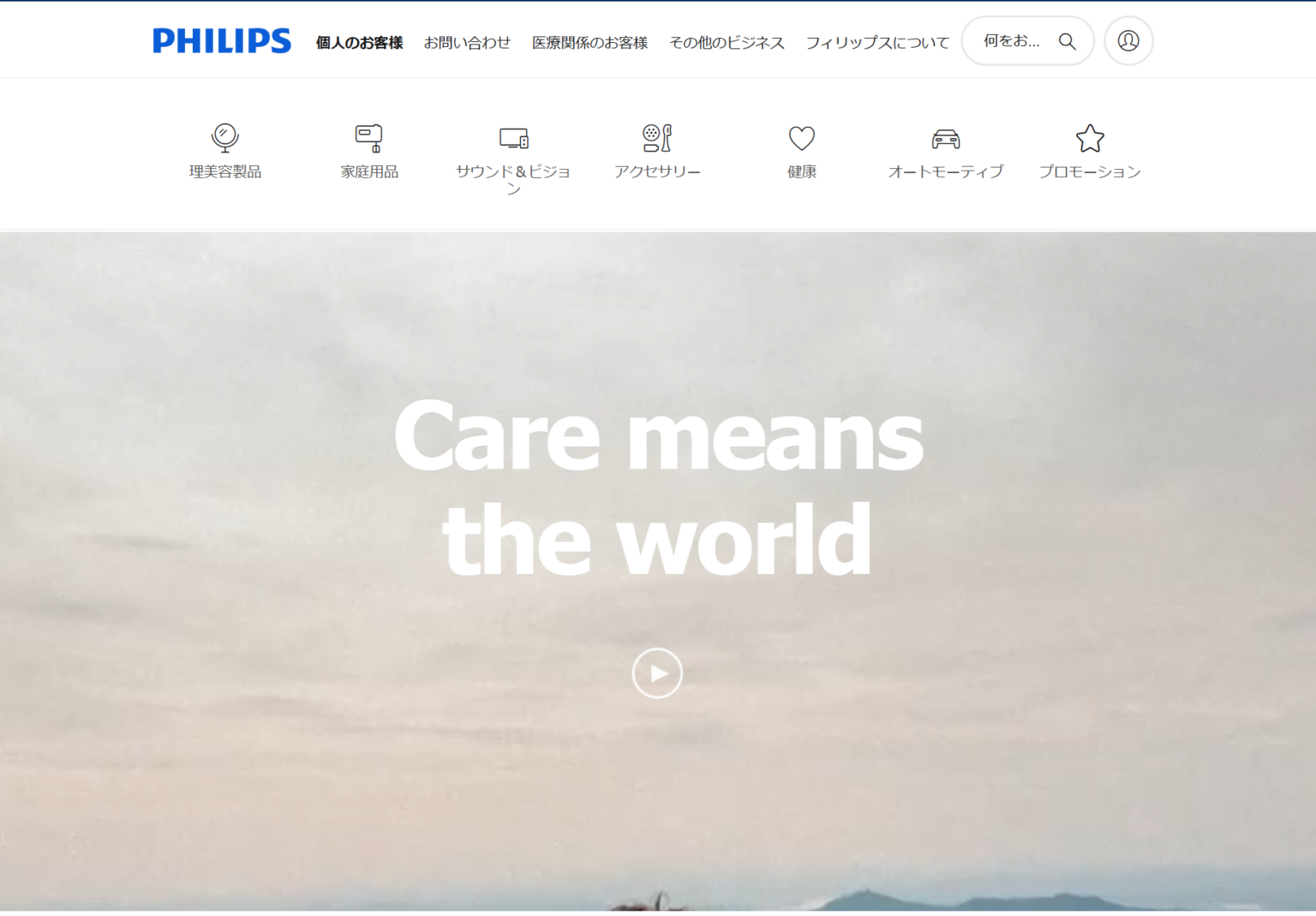
Task: Play the Care means the world video
Action: (x=657, y=674)
